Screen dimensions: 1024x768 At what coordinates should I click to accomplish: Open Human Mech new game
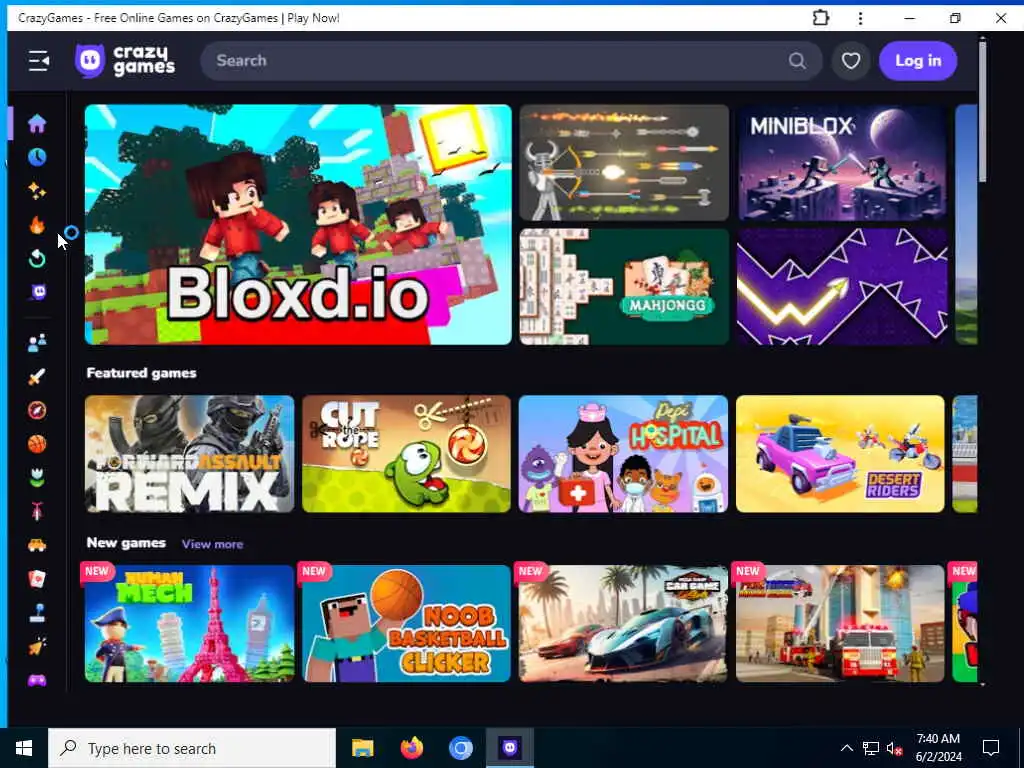tap(189, 623)
